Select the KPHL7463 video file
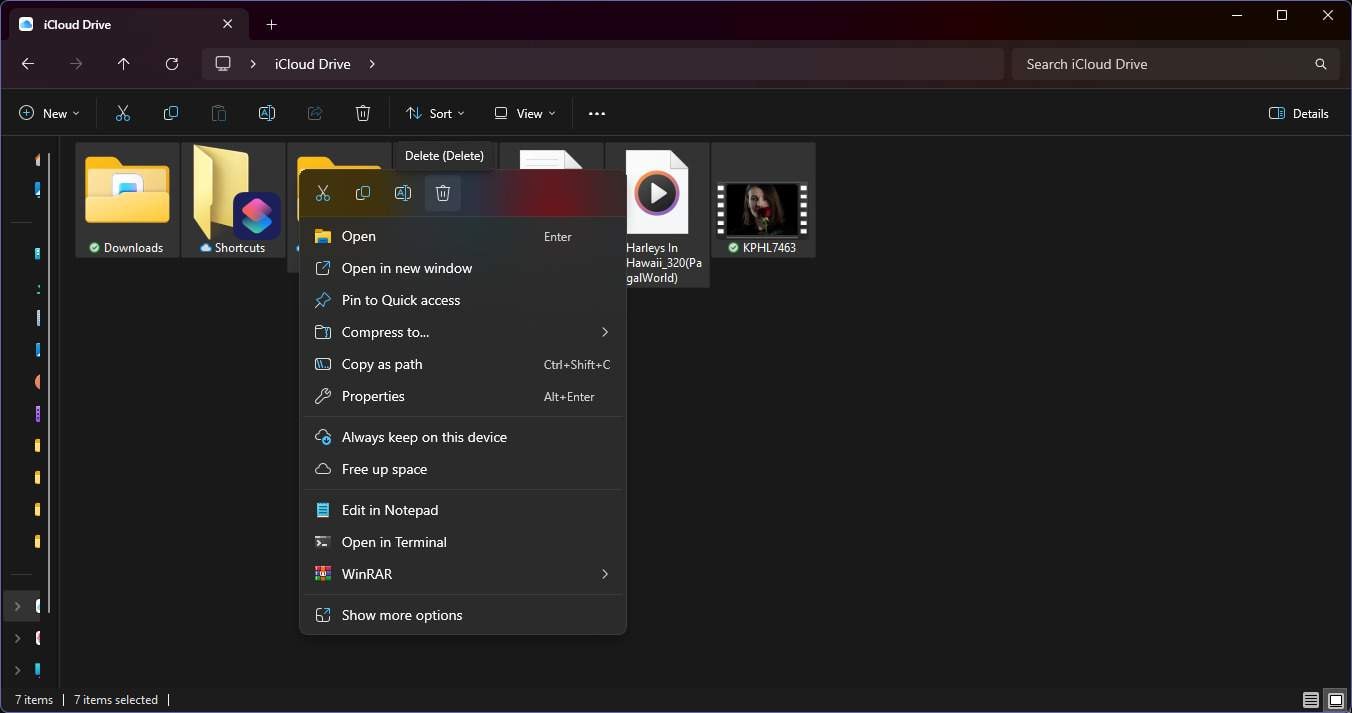This screenshot has width=1352, height=713. (x=763, y=200)
